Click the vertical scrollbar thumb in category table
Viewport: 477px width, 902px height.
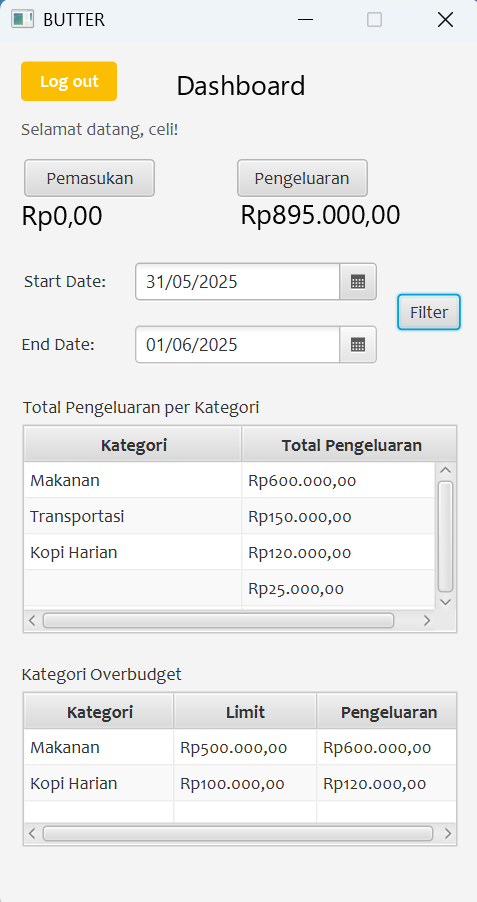[445, 536]
